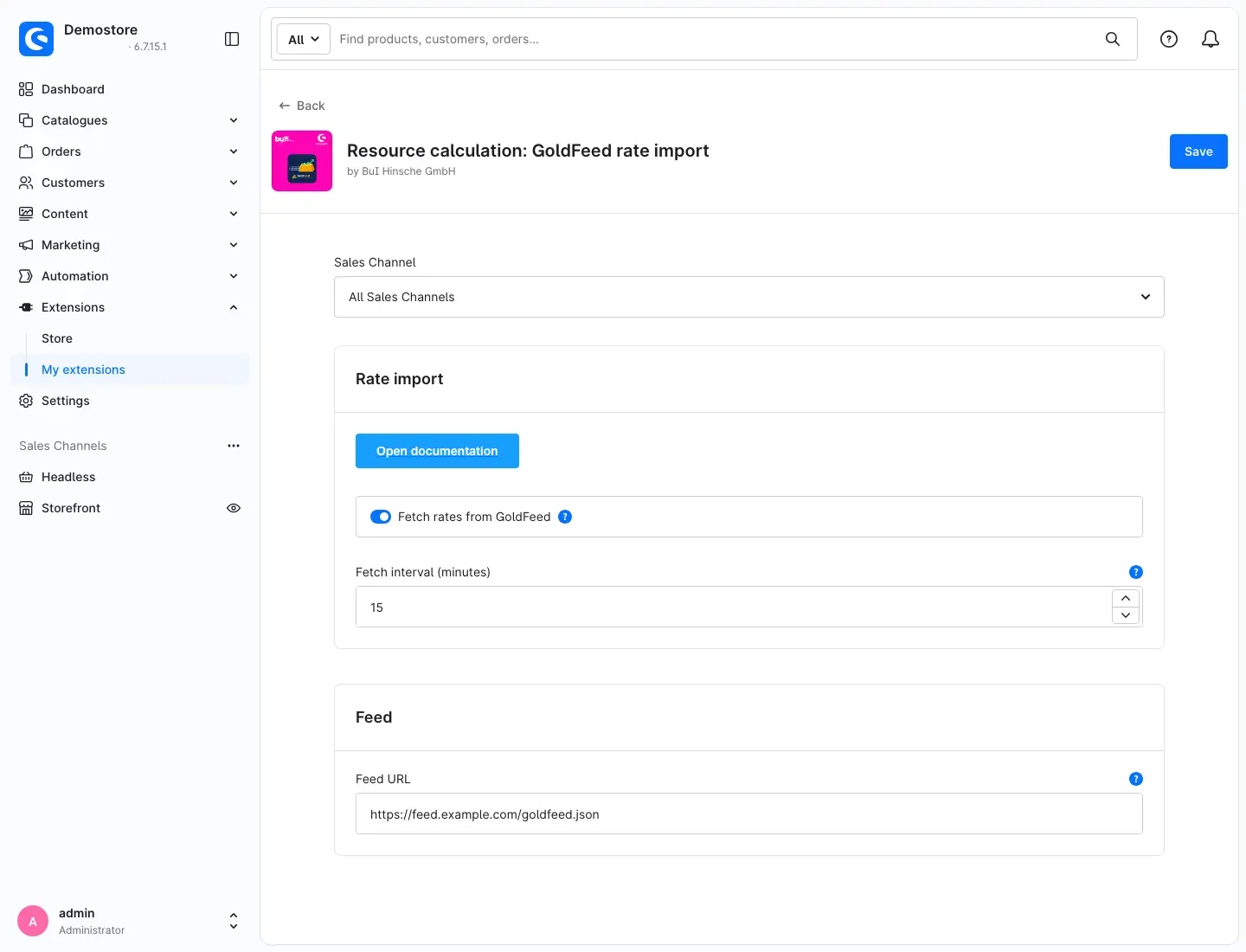Collapse the Extensions menu chevron

[234, 307]
